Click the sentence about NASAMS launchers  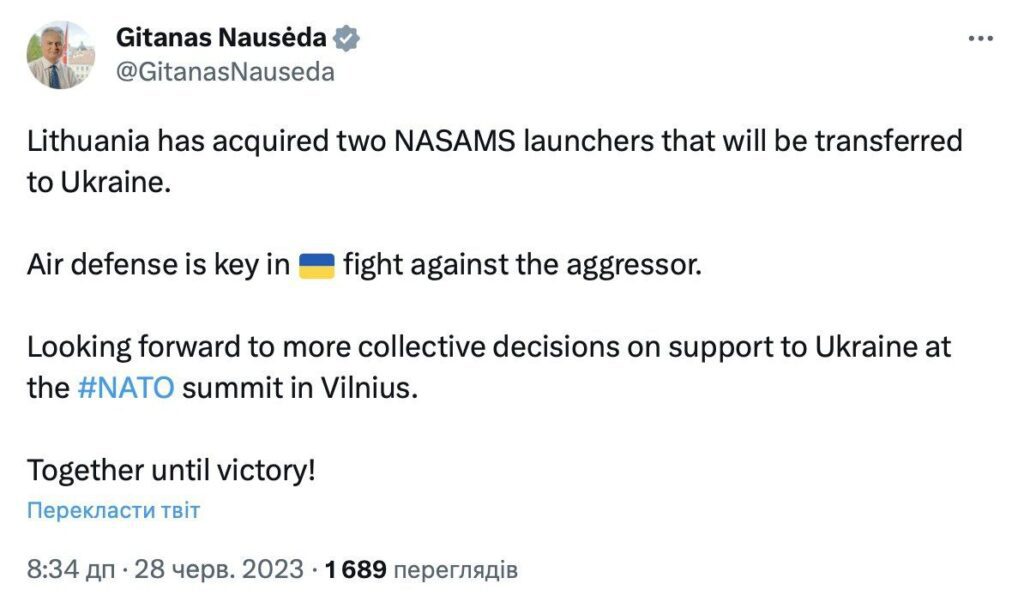pyautogui.click(x=494, y=161)
